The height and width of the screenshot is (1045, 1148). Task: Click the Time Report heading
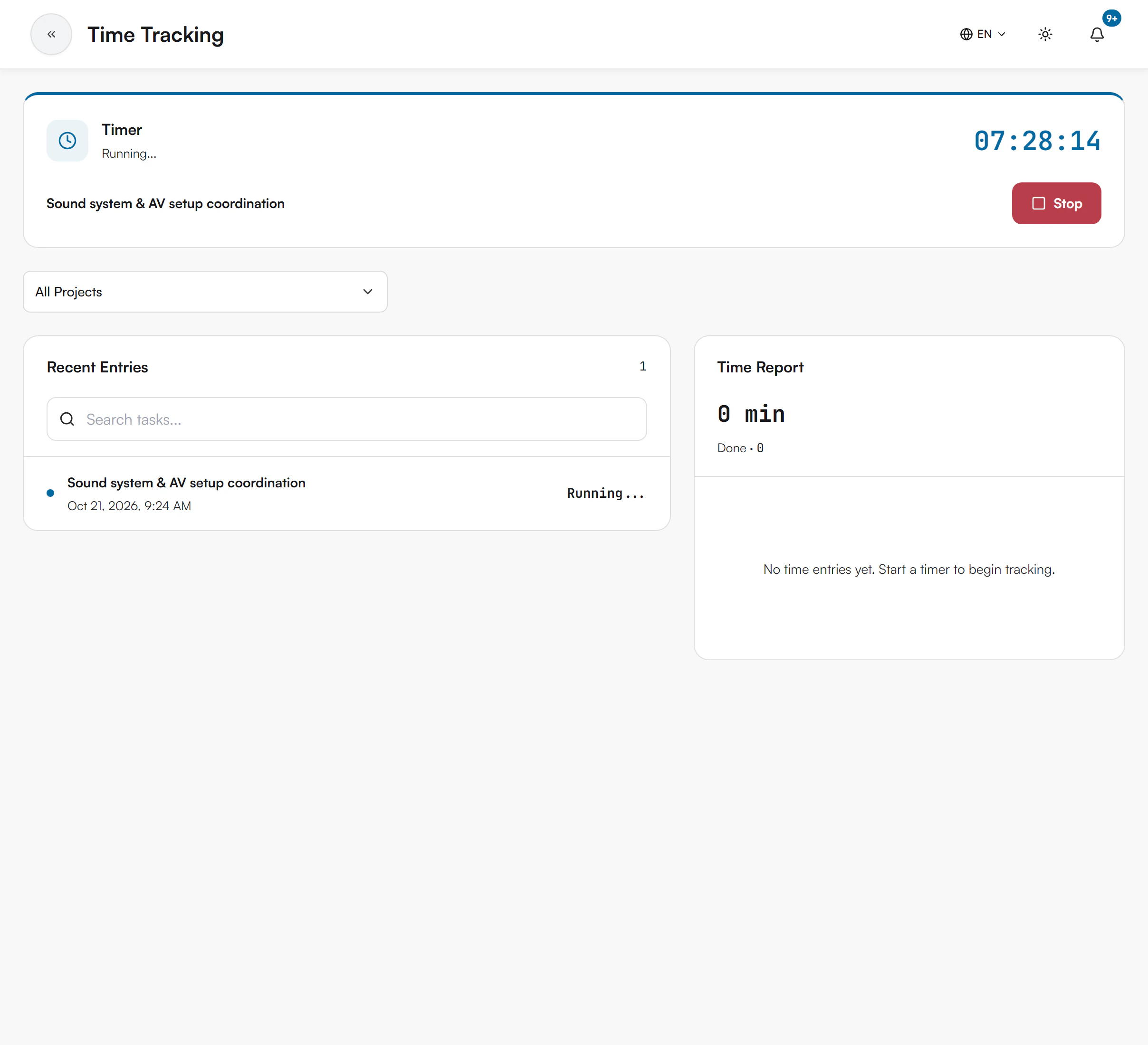pyautogui.click(x=760, y=367)
